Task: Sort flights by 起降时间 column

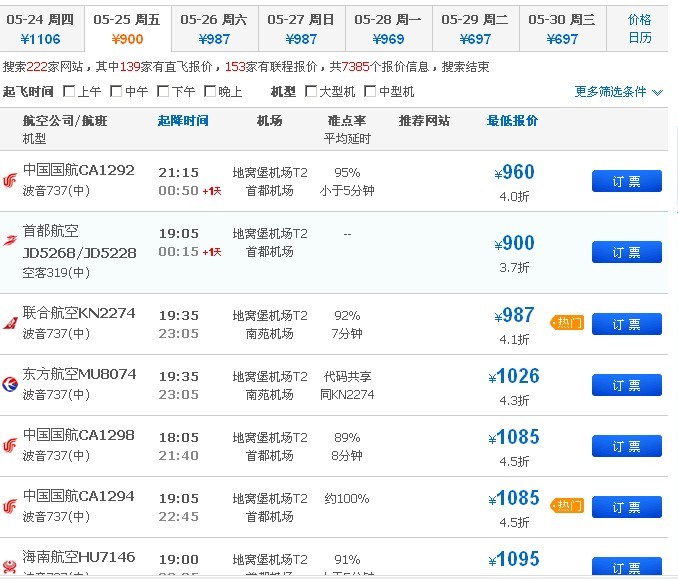Action: coord(183,121)
